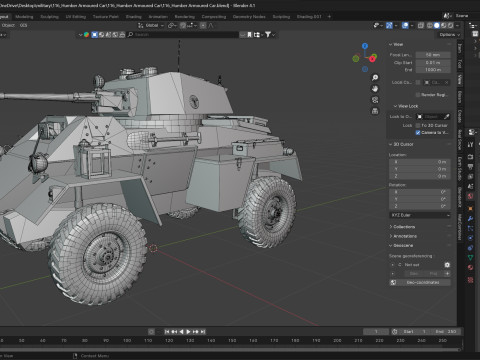
Task: Toggle viewport gizmos display button
Action: point(389,25)
